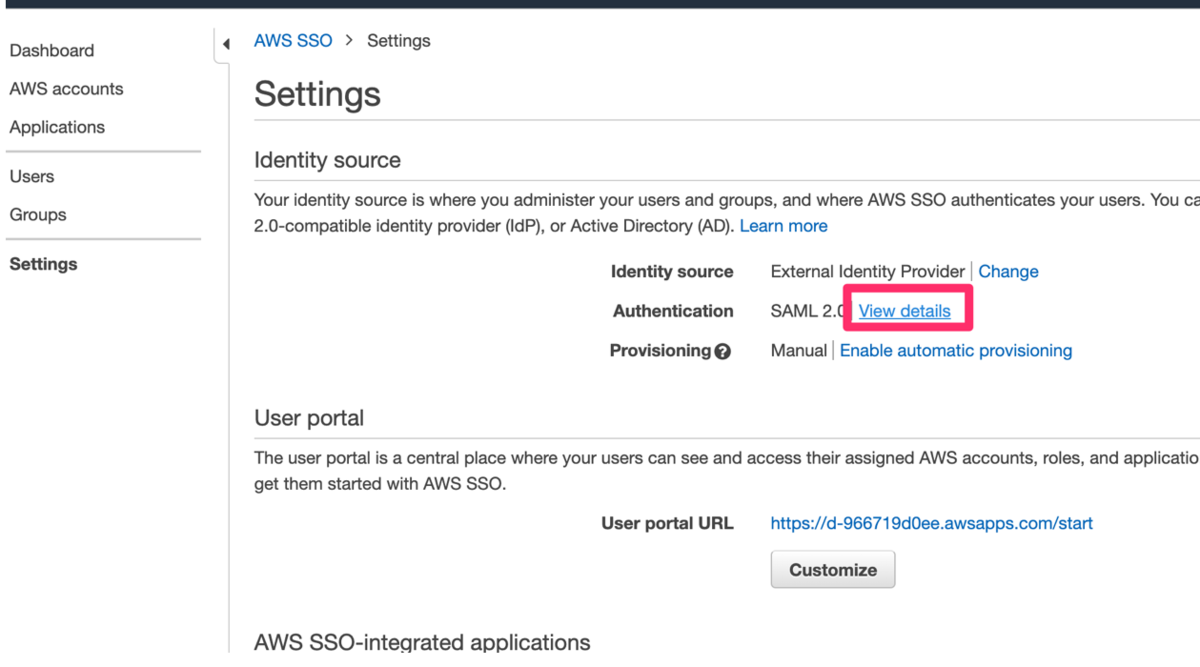Screen dimensions: 1200x667
Task: Click the Settings page title
Action: pos(317,94)
